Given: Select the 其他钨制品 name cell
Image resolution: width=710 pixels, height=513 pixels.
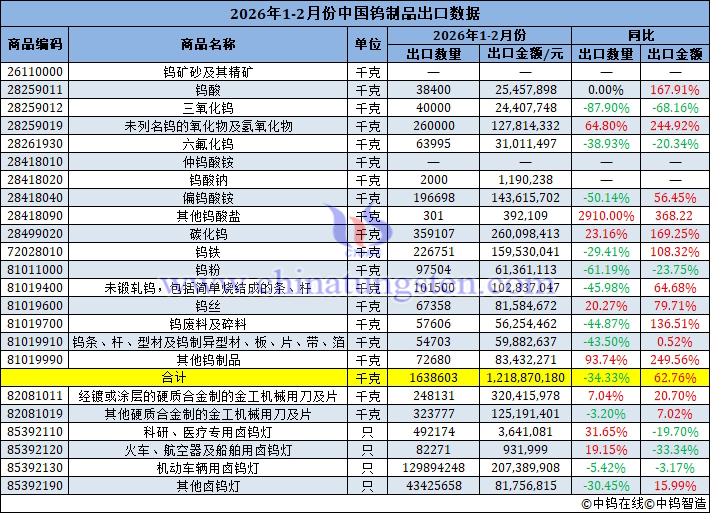Looking at the screenshot, I should (x=208, y=360).
